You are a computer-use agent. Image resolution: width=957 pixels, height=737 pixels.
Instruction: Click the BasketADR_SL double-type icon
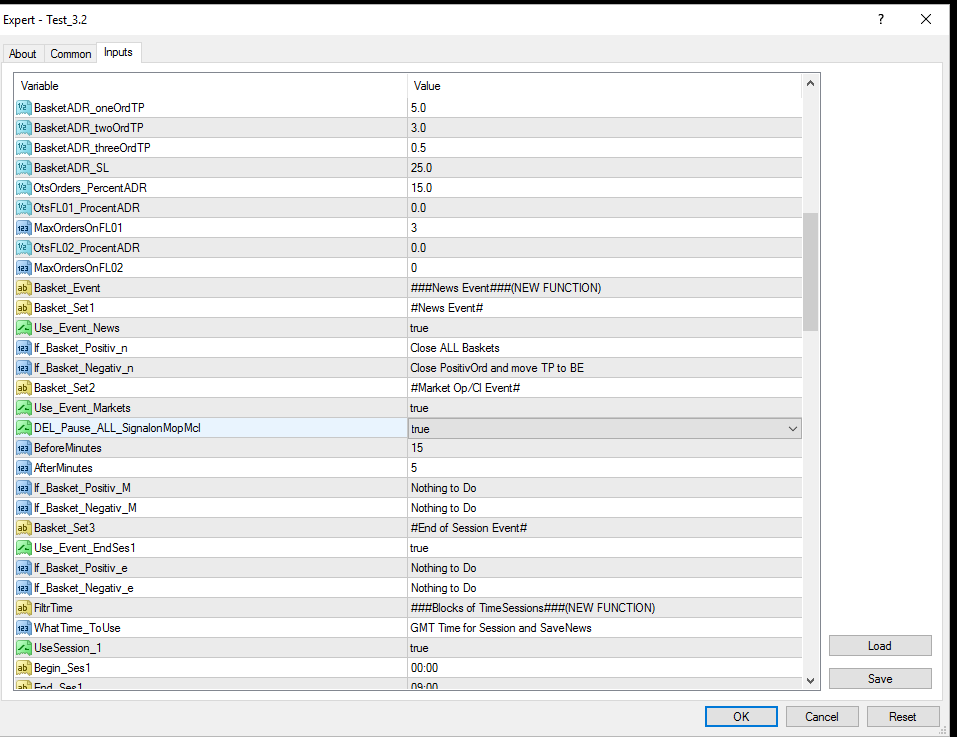(23, 168)
